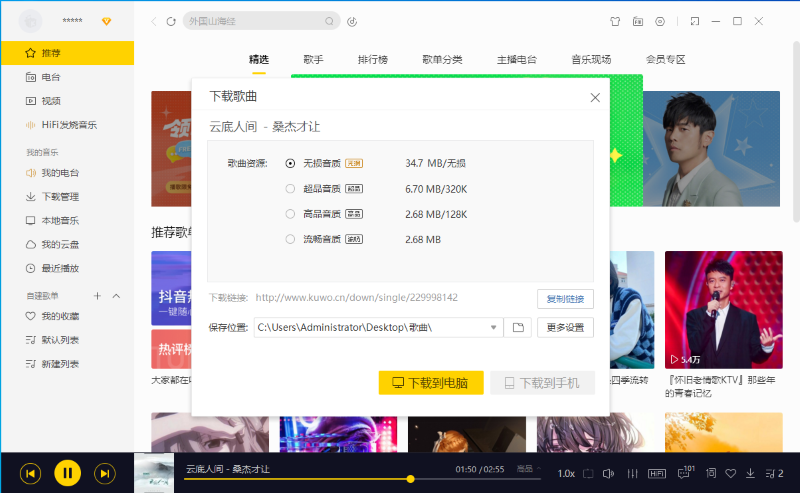800x493 pixels.
Task: Open 本地音乐 in sidebar
Action: coord(67,220)
